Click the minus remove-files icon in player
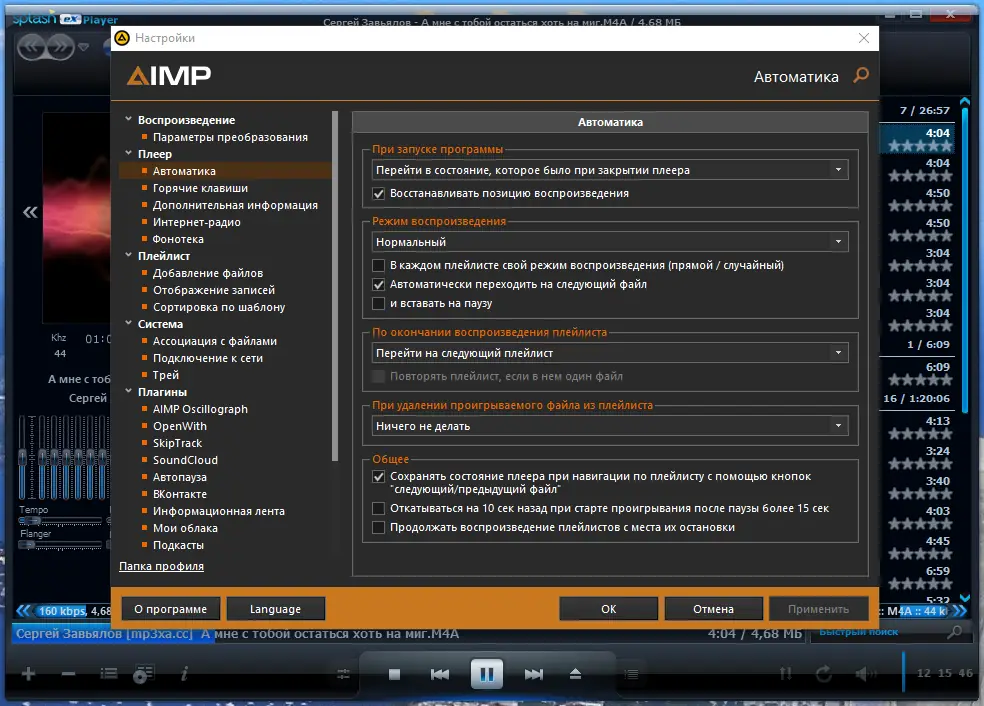984x706 pixels. click(x=68, y=674)
